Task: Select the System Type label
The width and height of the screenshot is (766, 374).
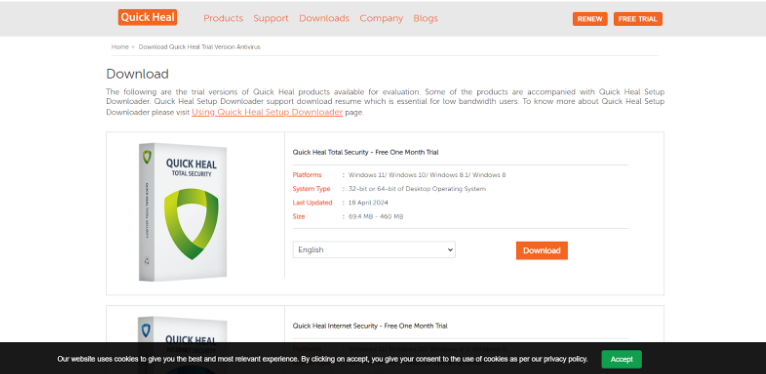Action: (312, 188)
